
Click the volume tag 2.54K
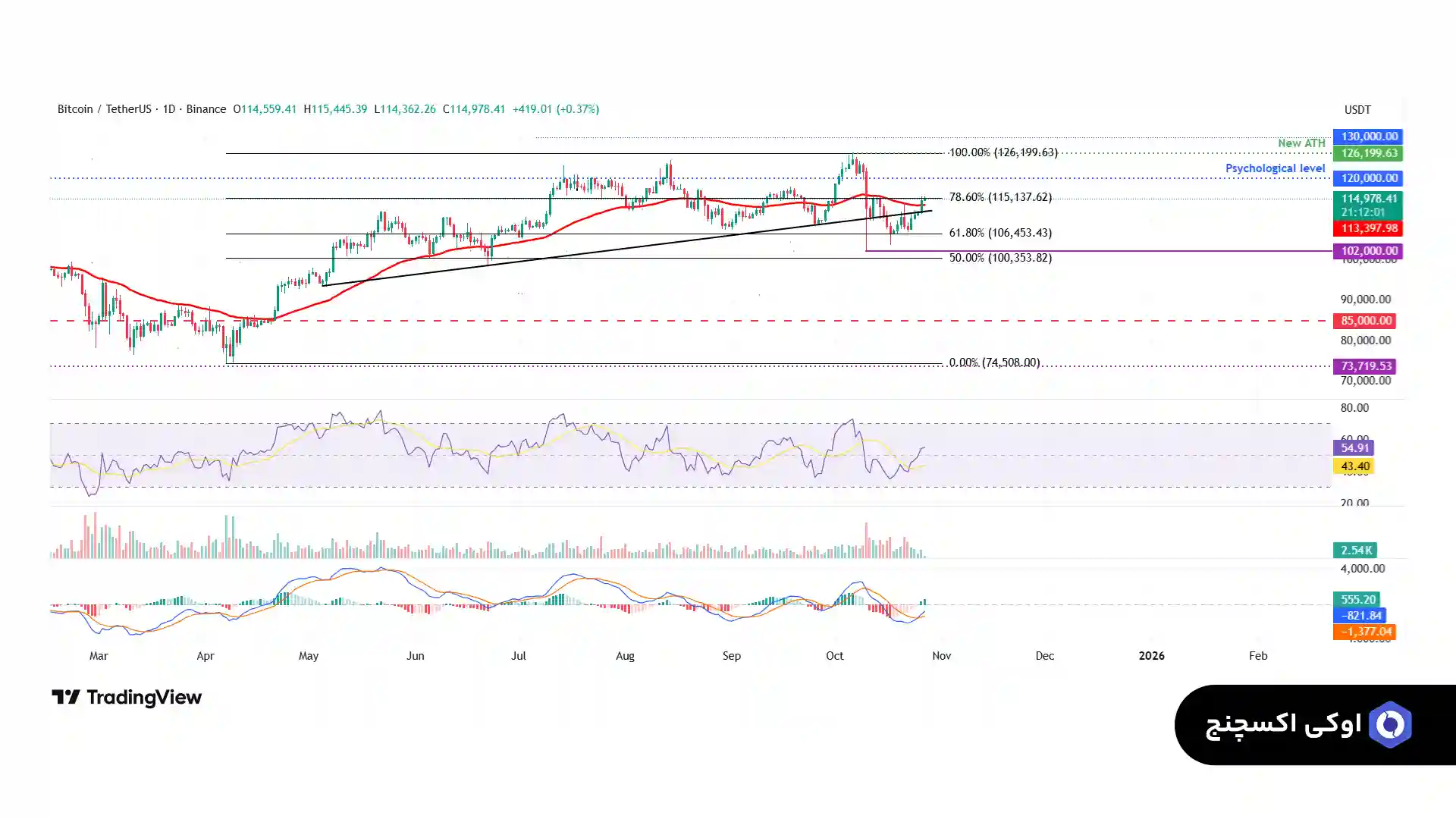pyautogui.click(x=1355, y=551)
